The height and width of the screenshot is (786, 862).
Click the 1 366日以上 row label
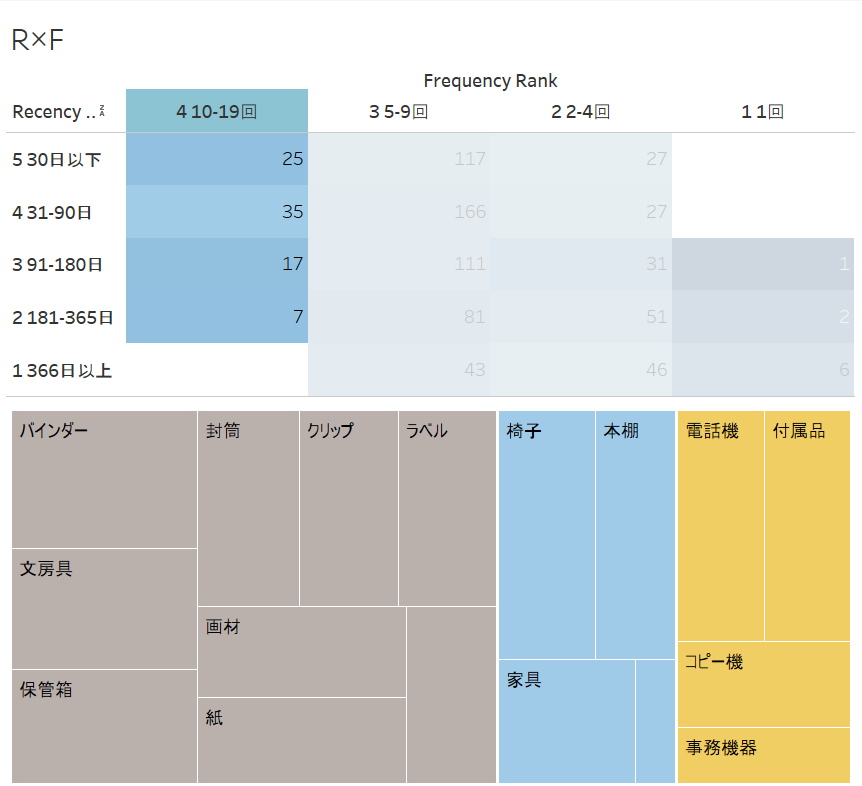[x=62, y=370]
